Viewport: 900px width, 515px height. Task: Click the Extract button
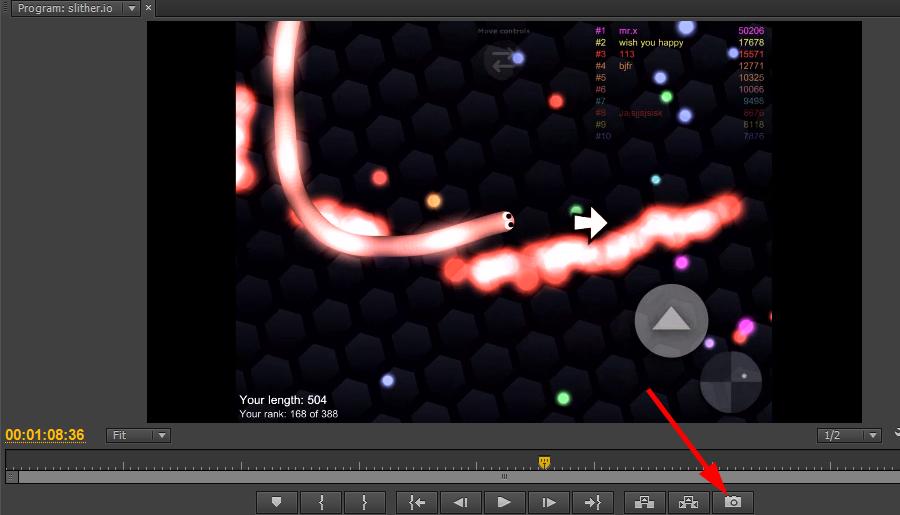(688, 503)
